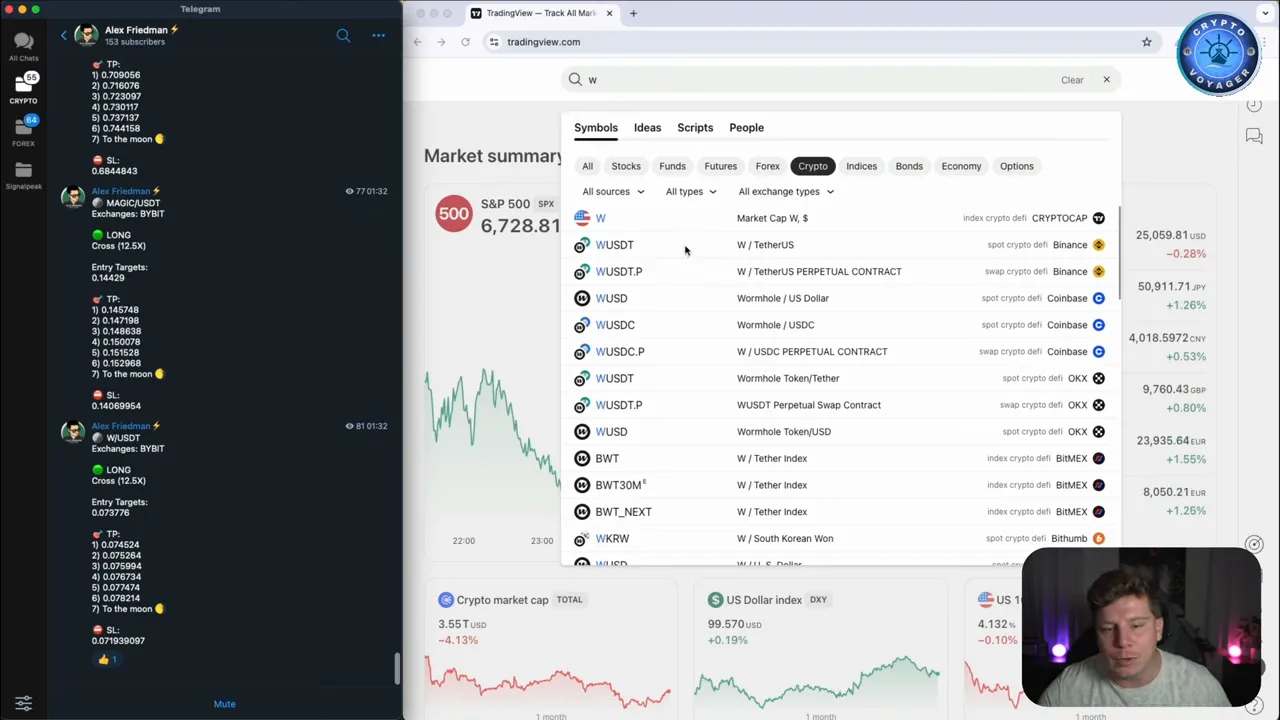Select WUSDT Binance spot result
The height and width of the screenshot is (720, 1280).
(x=840, y=245)
